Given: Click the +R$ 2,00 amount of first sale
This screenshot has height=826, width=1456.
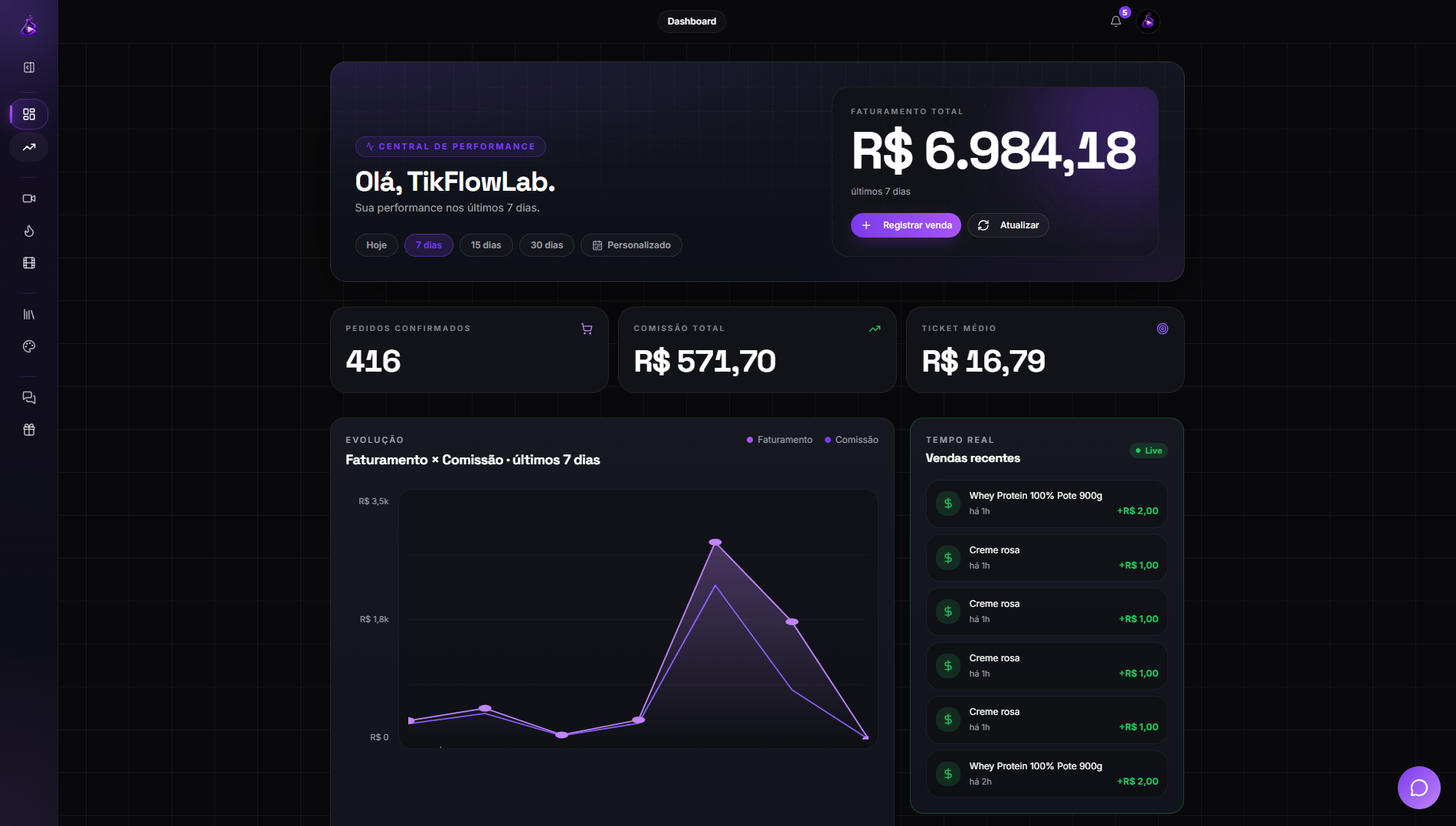Looking at the screenshot, I should click(1137, 511).
